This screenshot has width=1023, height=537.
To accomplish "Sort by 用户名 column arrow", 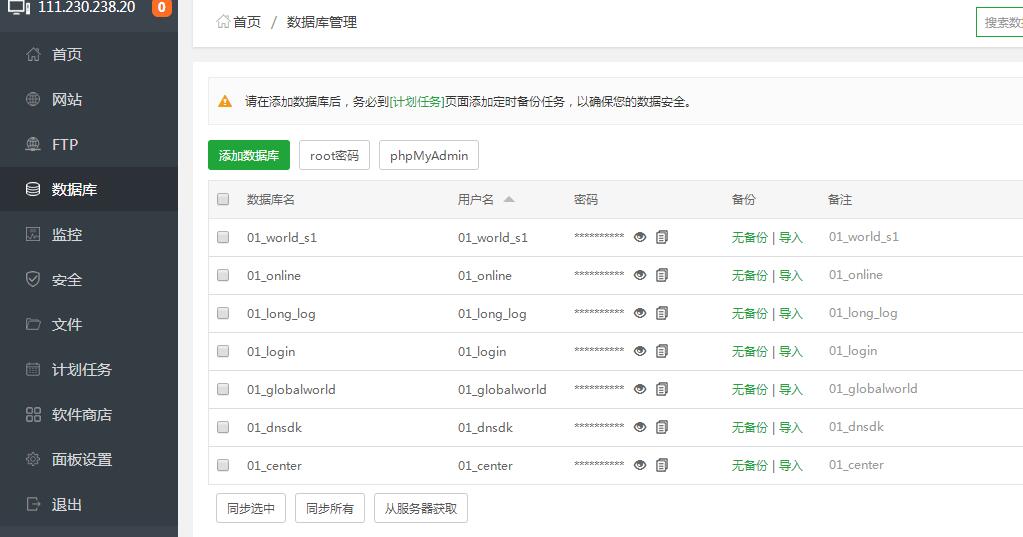I will (x=509, y=199).
